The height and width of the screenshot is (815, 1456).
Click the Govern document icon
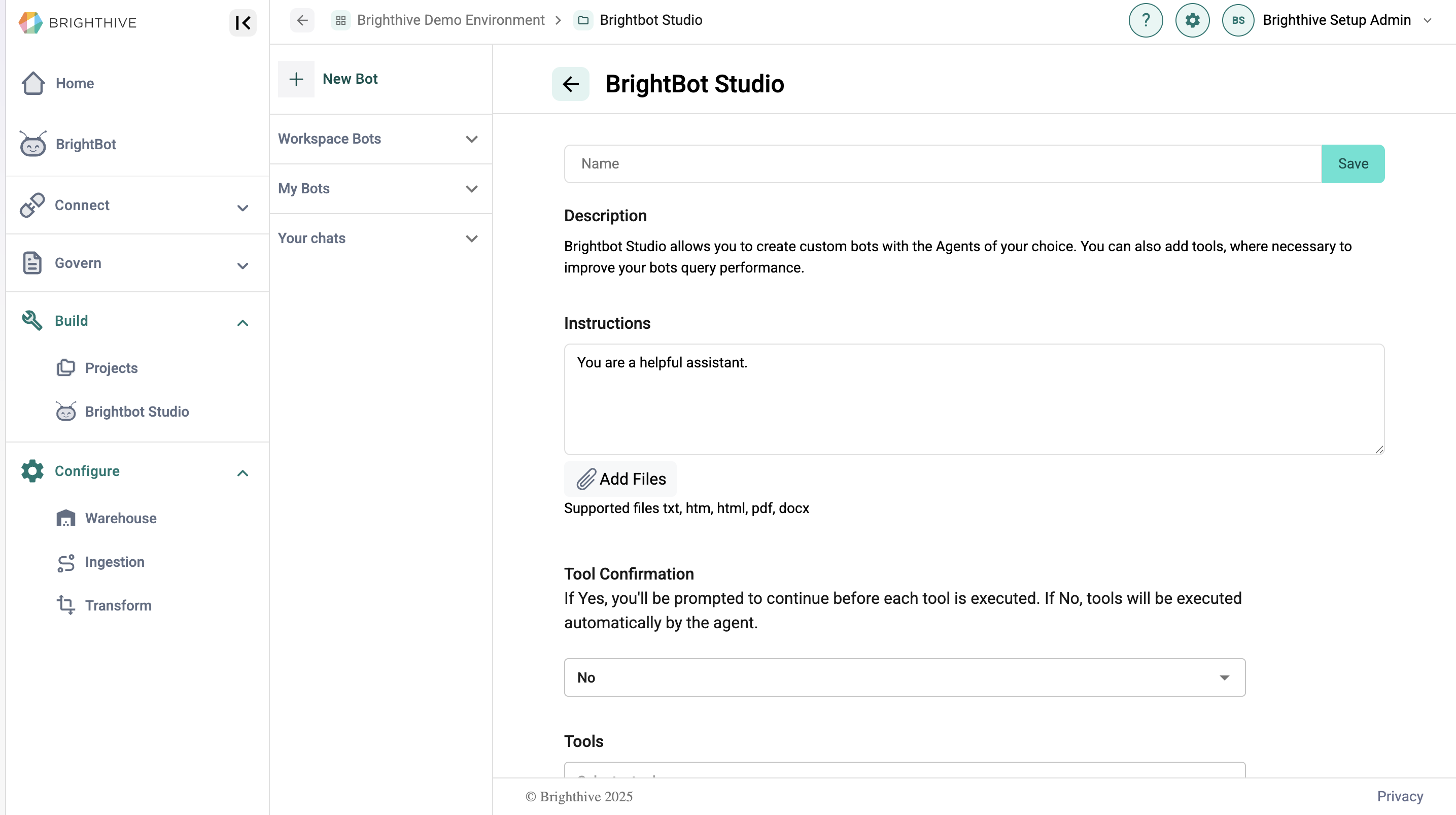point(32,263)
